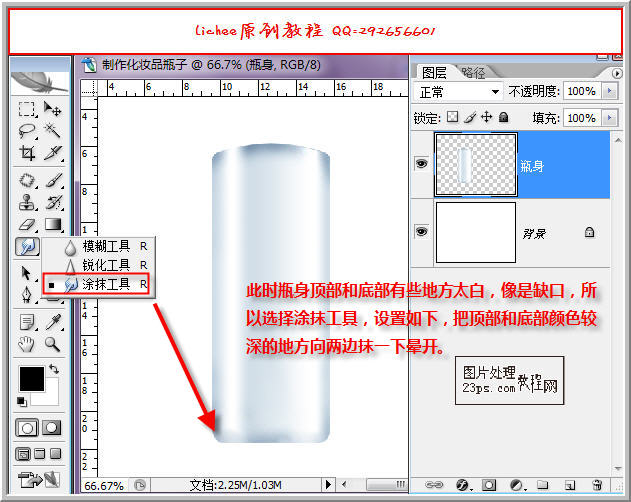Create a new layer

569,485
